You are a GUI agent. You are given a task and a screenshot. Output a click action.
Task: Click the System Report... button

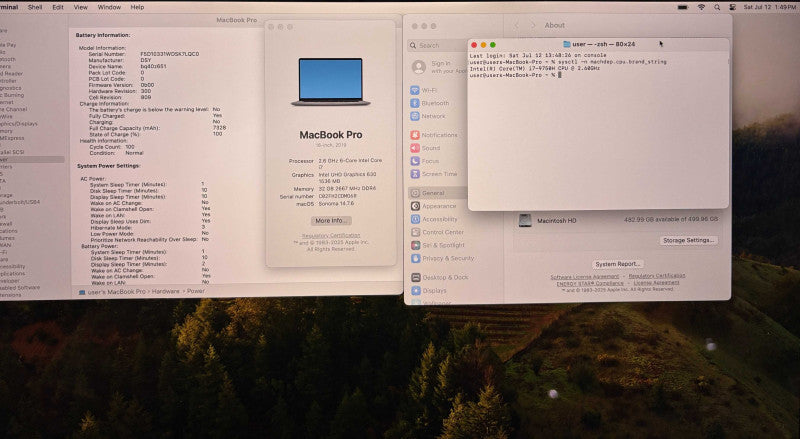(617, 264)
